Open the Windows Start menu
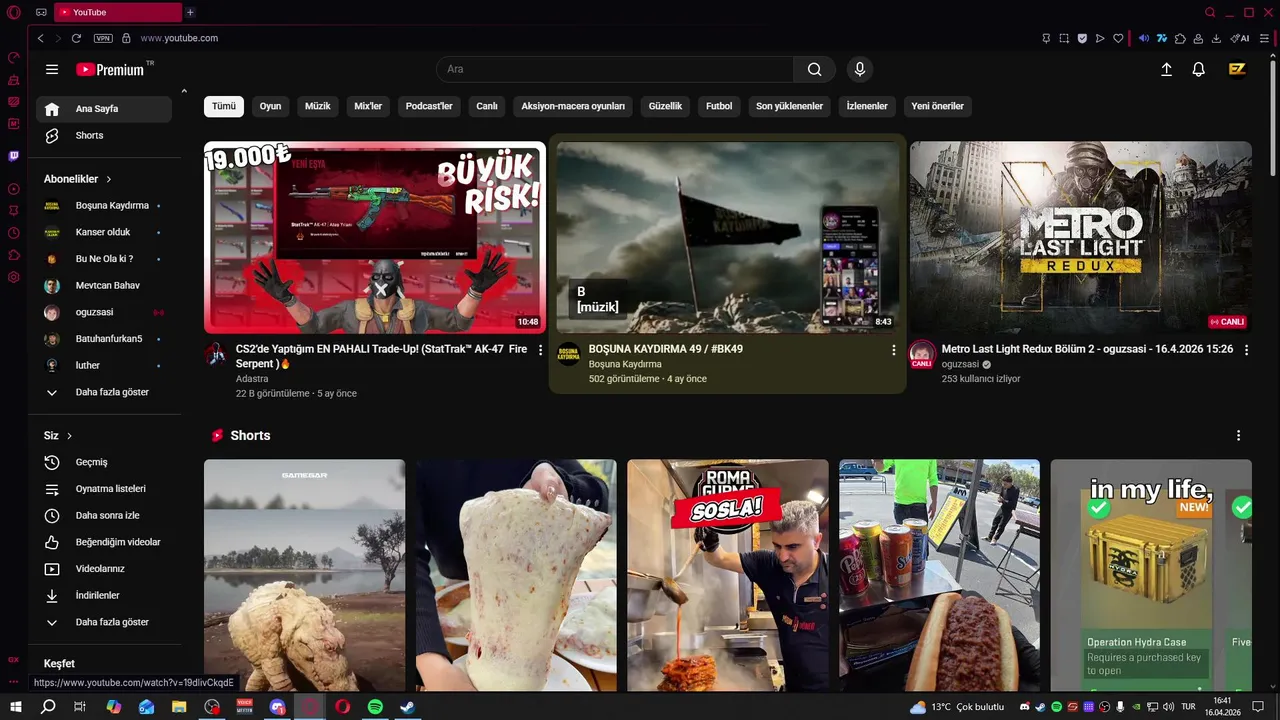 point(15,707)
